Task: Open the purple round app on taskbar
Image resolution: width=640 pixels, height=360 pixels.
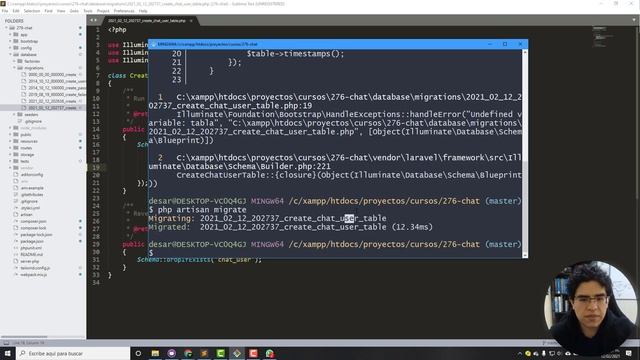Action: point(171,353)
